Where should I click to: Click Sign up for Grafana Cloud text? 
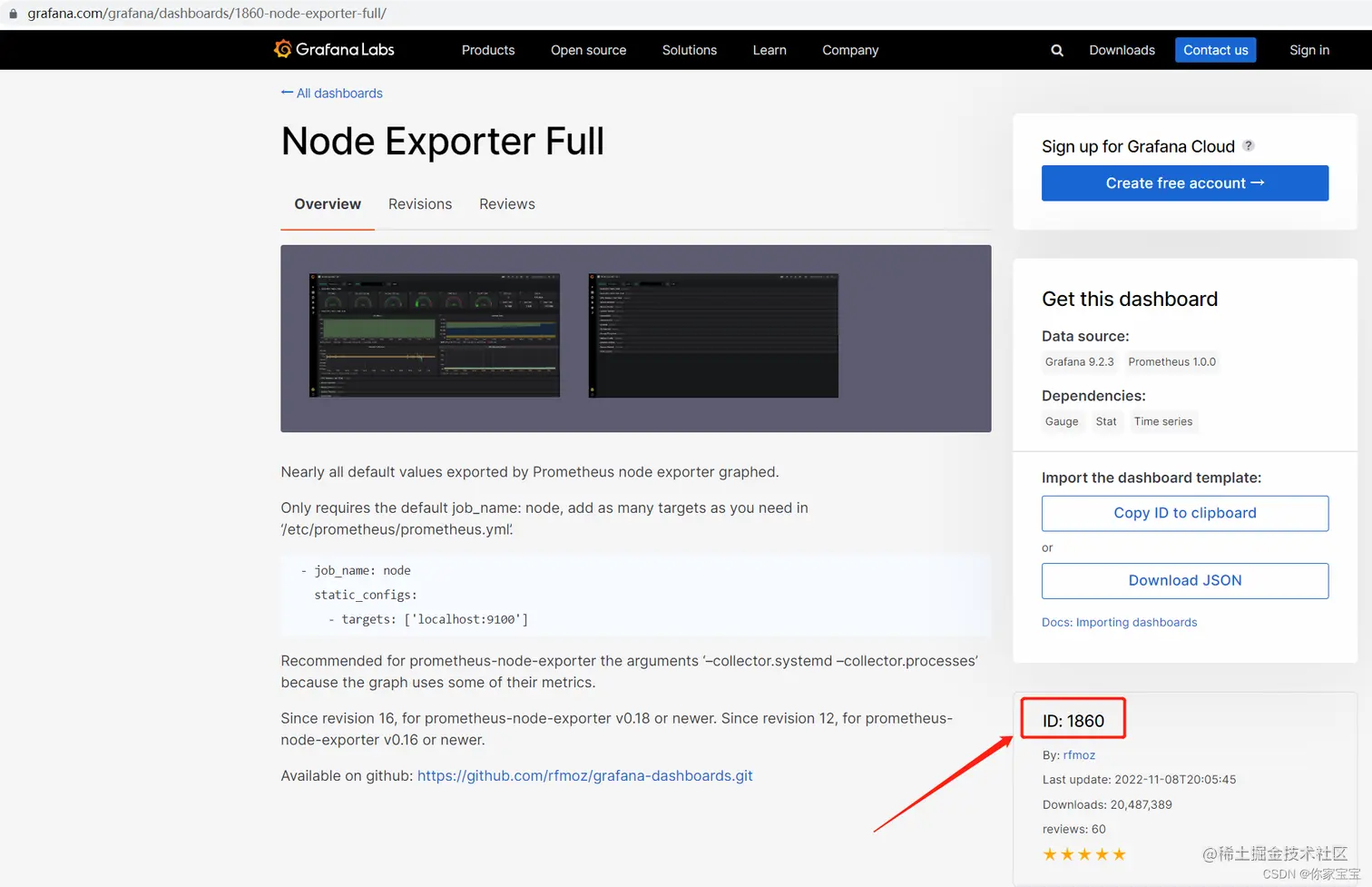tap(1138, 146)
